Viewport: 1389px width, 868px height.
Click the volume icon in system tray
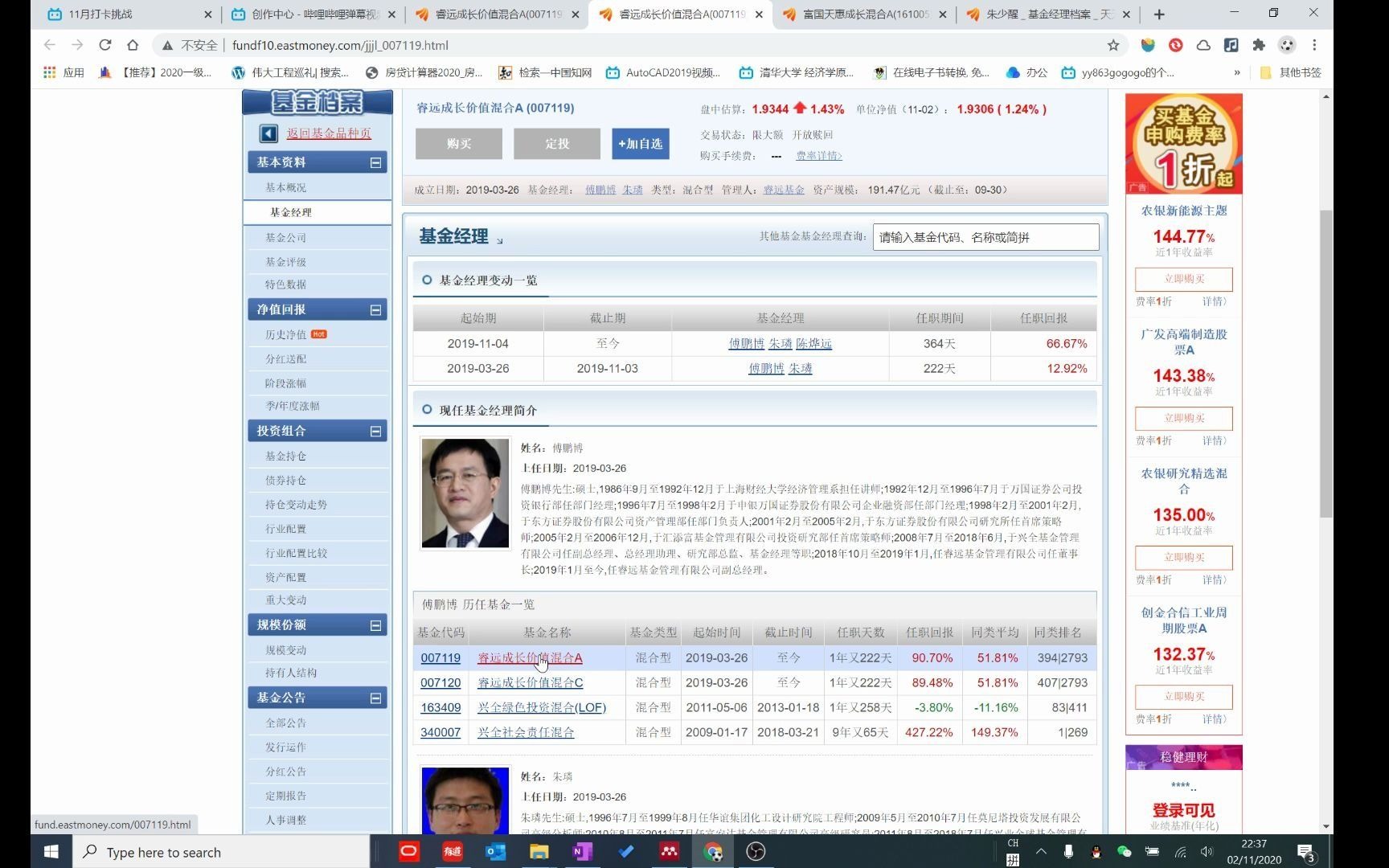(1207, 852)
